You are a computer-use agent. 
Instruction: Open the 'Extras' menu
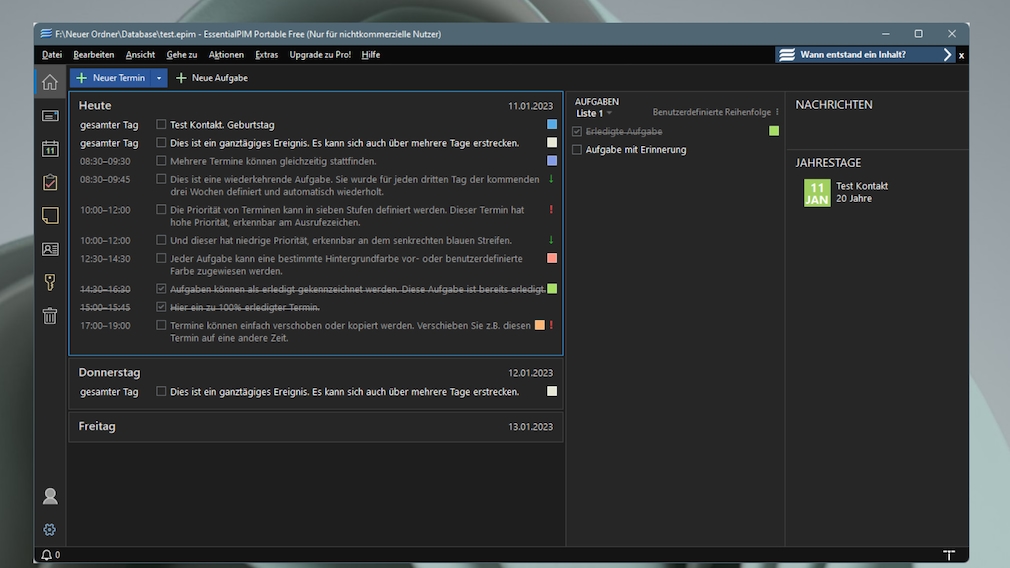[x=266, y=55]
